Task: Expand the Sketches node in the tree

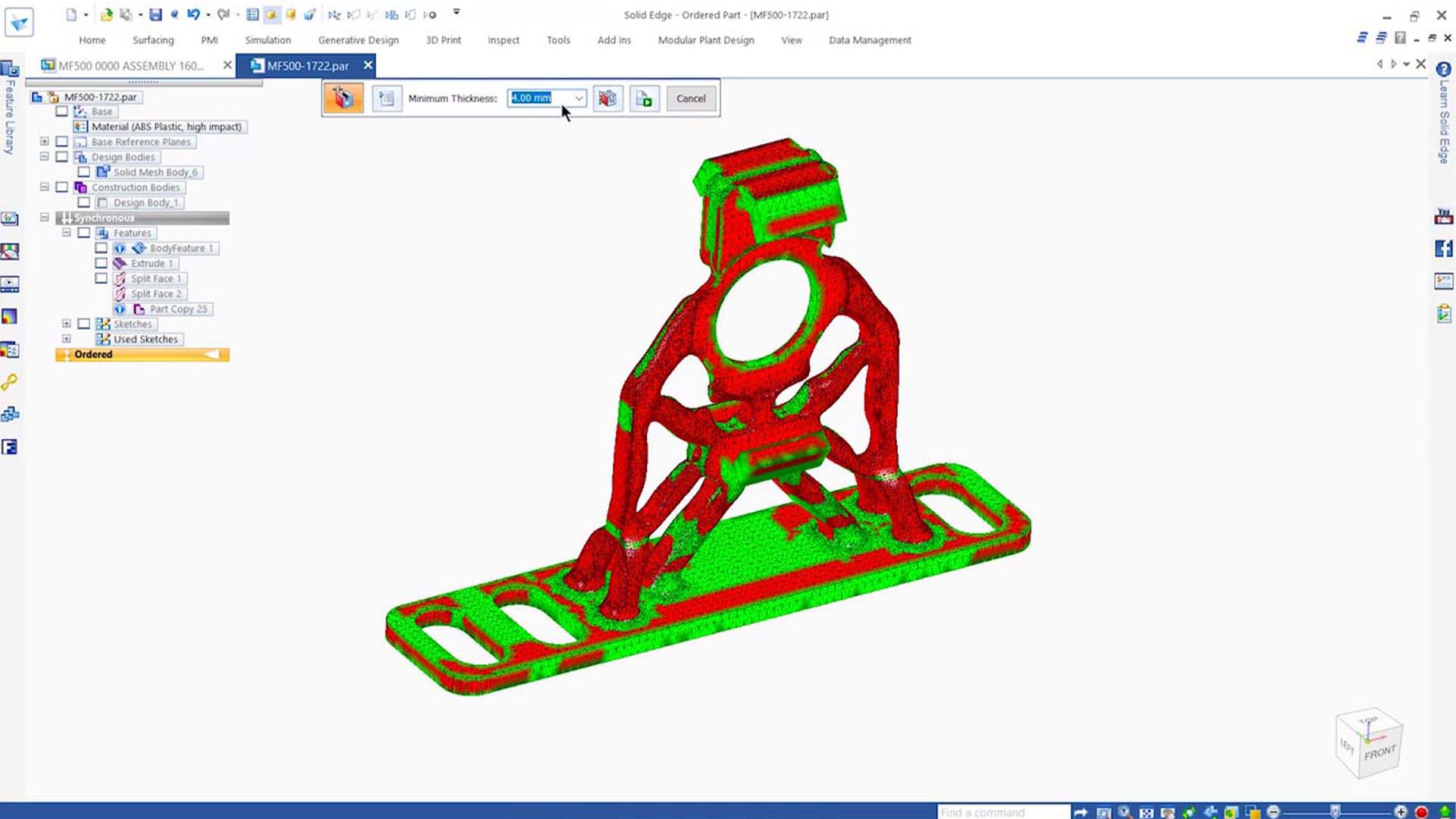Action: (x=66, y=324)
